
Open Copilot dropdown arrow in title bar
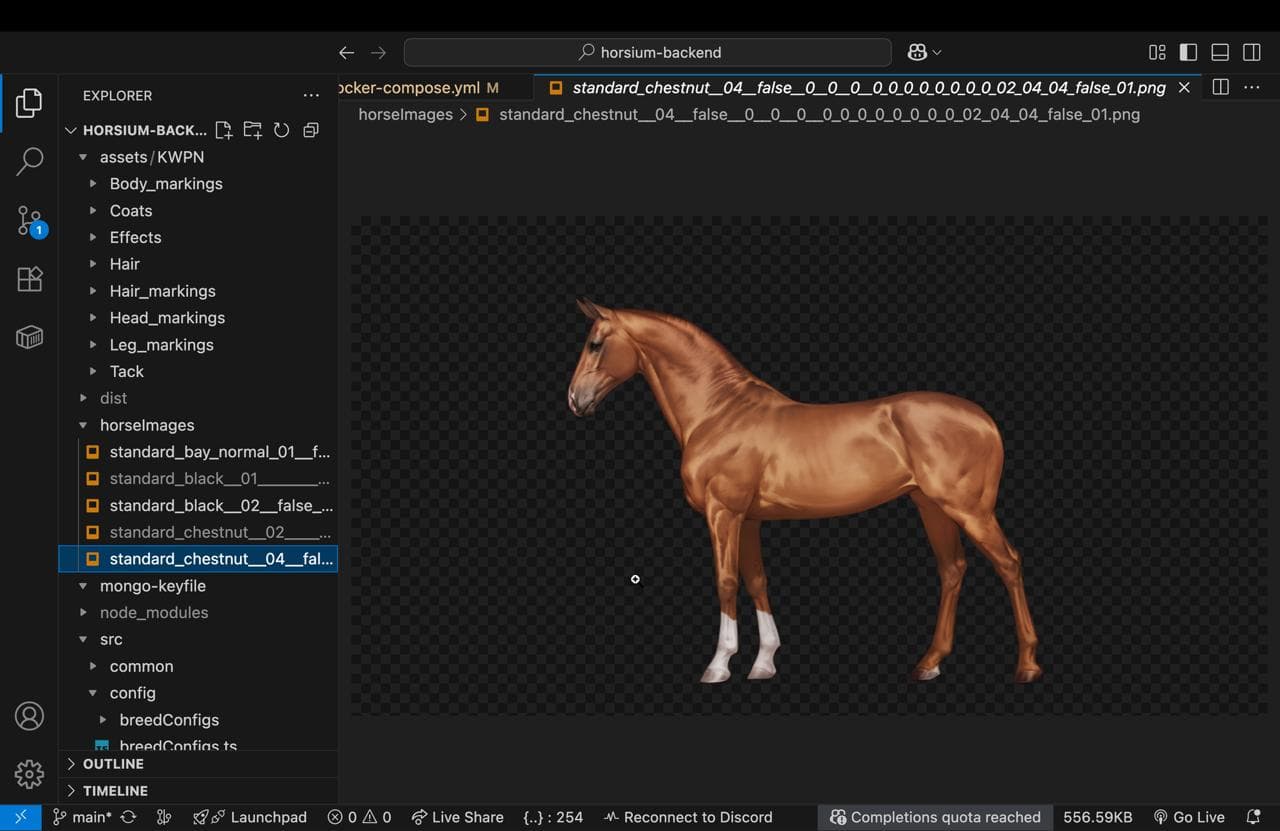coord(937,53)
